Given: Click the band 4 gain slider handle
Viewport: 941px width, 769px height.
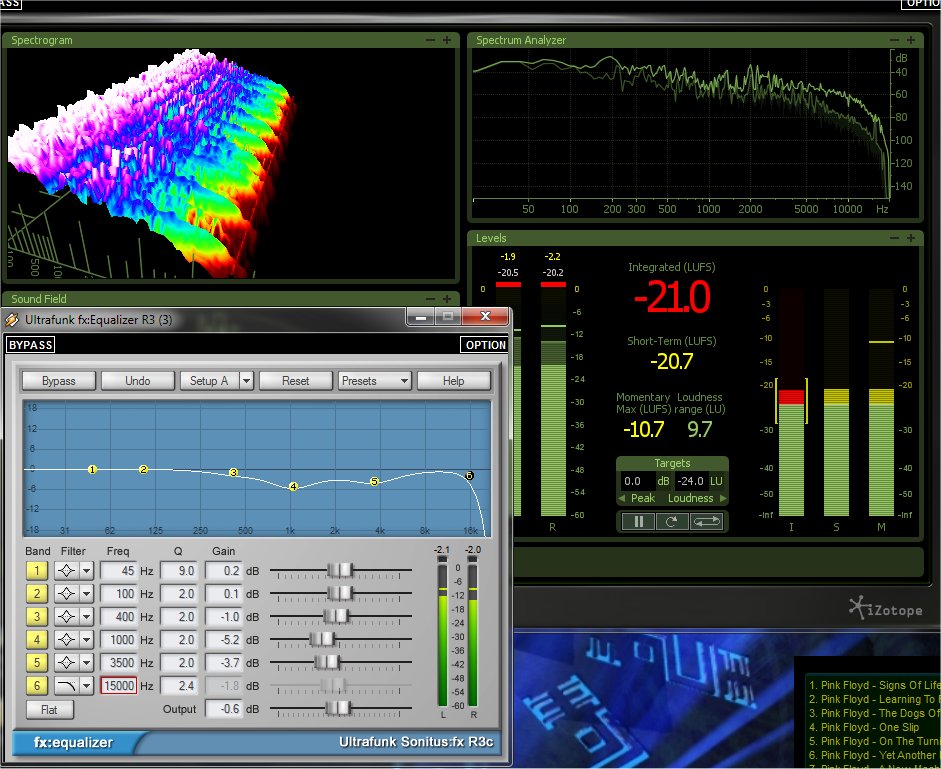Looking at the screenshot, I should point(322,639).
